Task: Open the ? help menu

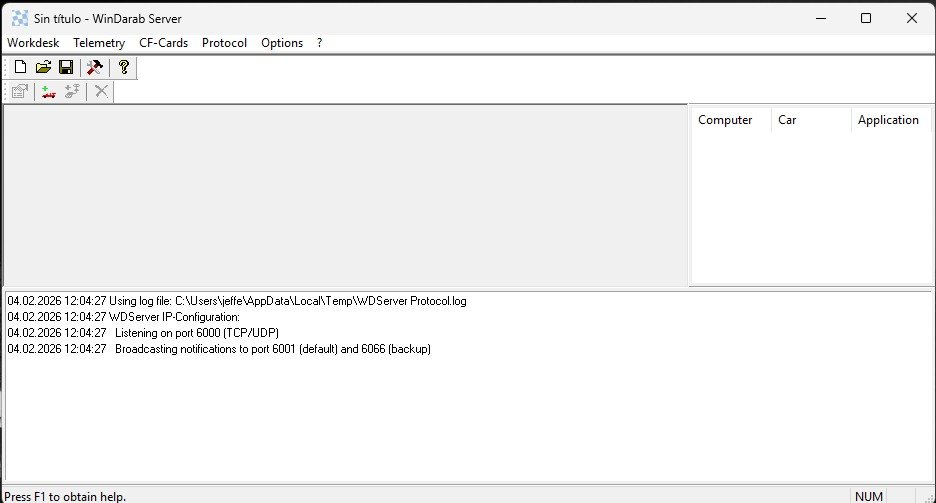Action: 320,43
